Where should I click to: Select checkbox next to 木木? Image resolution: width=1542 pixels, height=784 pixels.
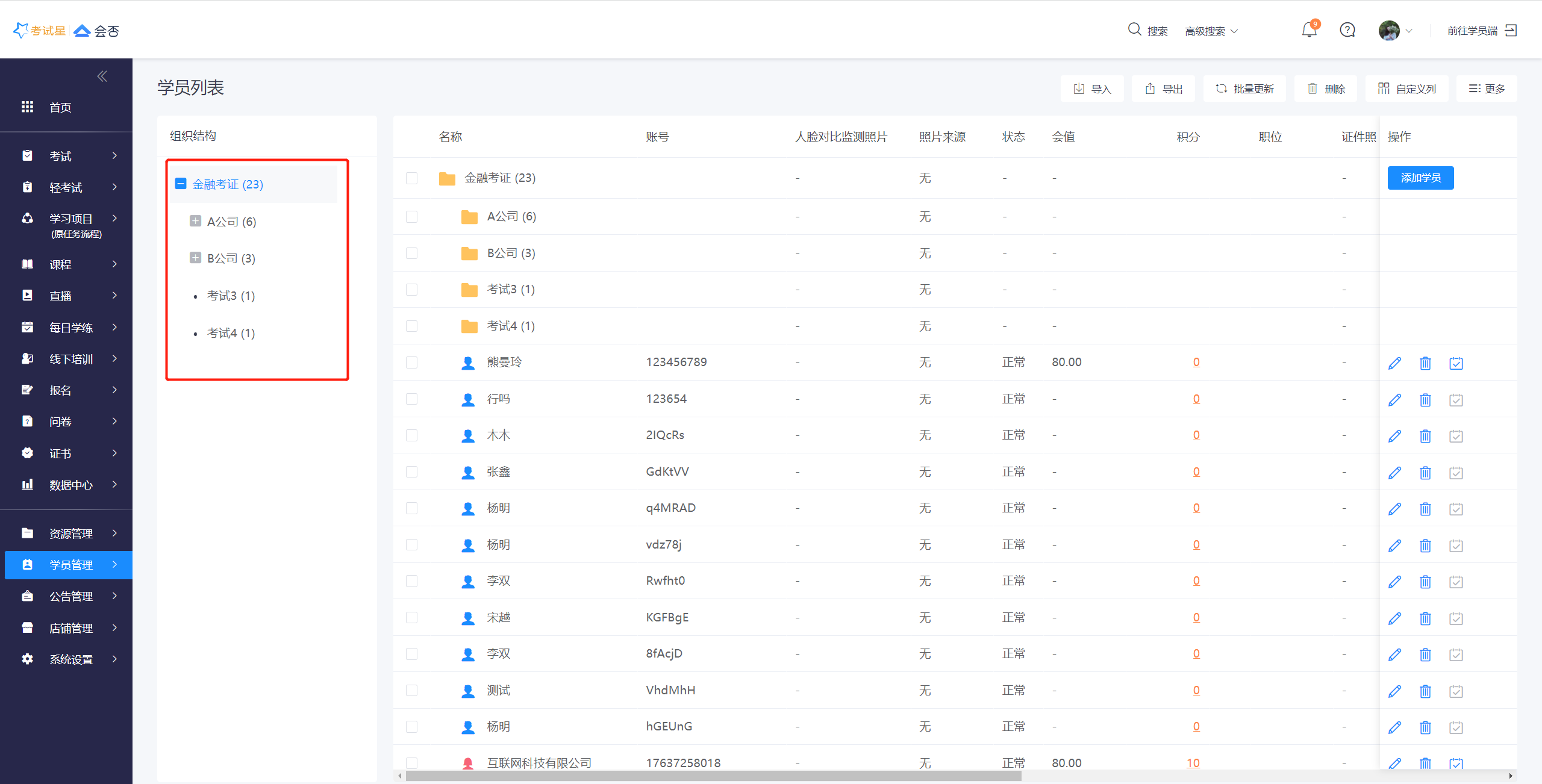[x=412, y=435]
